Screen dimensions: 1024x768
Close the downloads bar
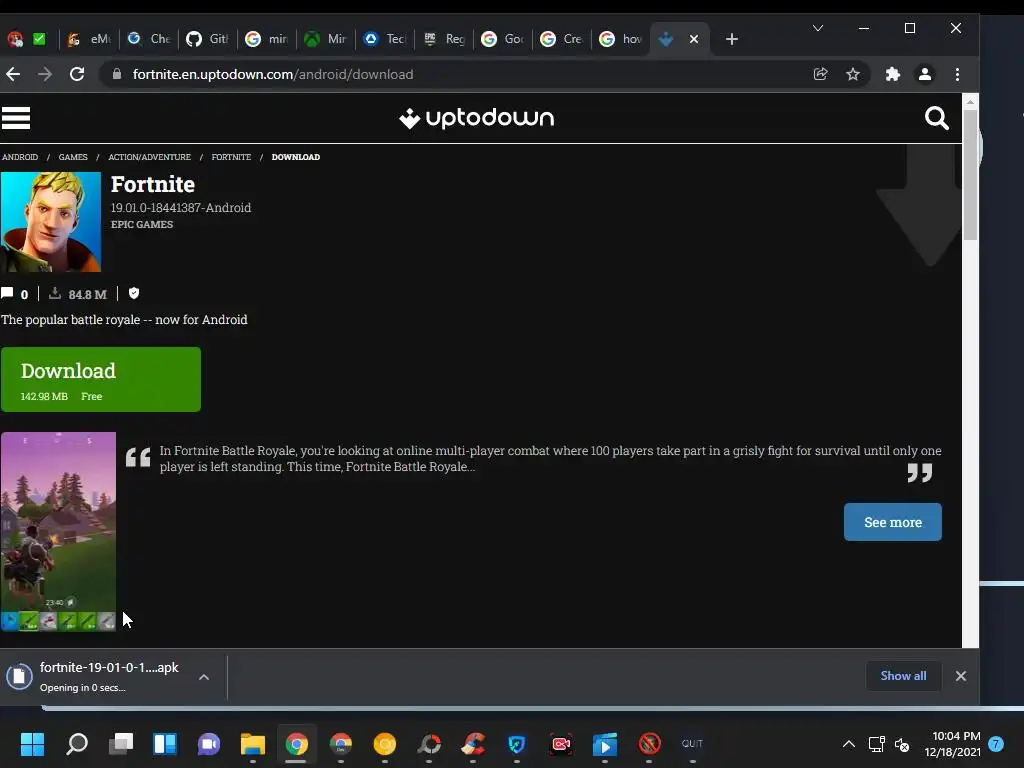961,676
